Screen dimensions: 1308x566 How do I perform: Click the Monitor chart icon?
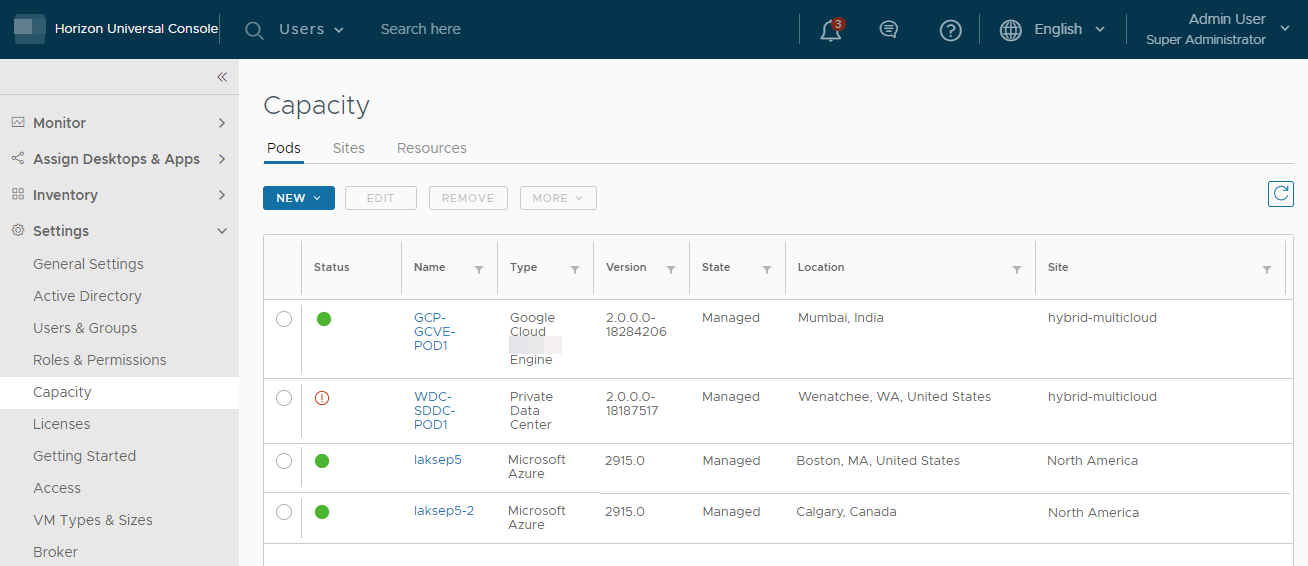18,122
